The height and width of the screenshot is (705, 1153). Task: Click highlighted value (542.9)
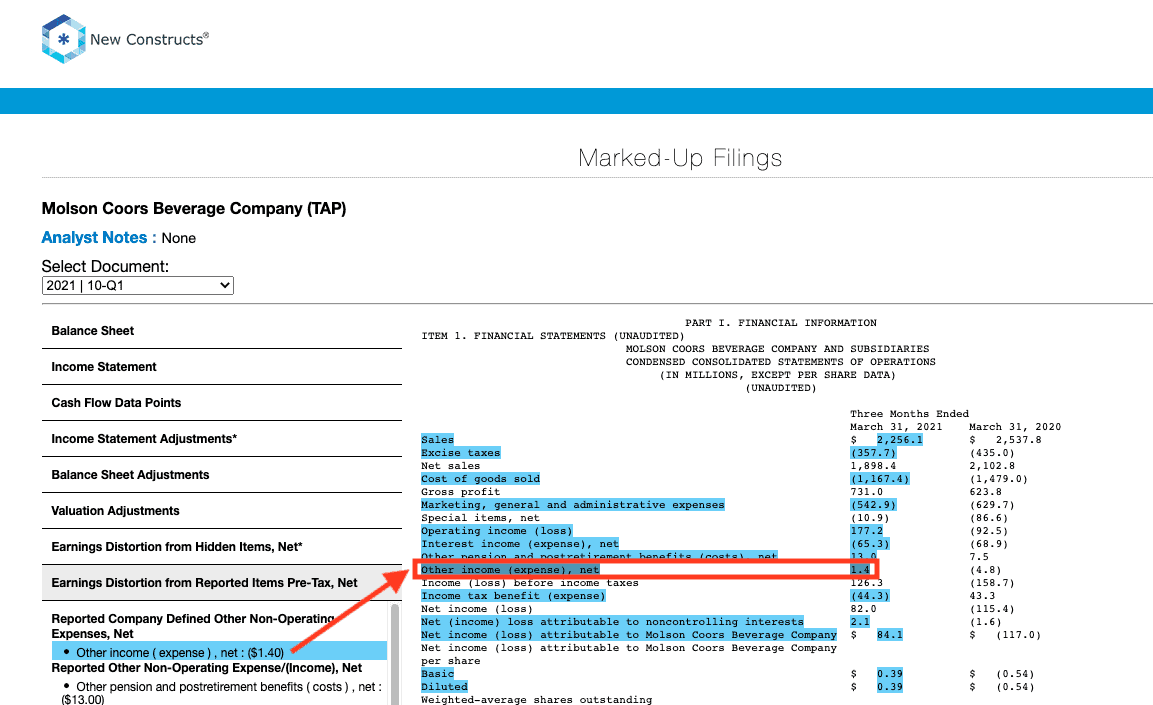click(x=874, y=505)
